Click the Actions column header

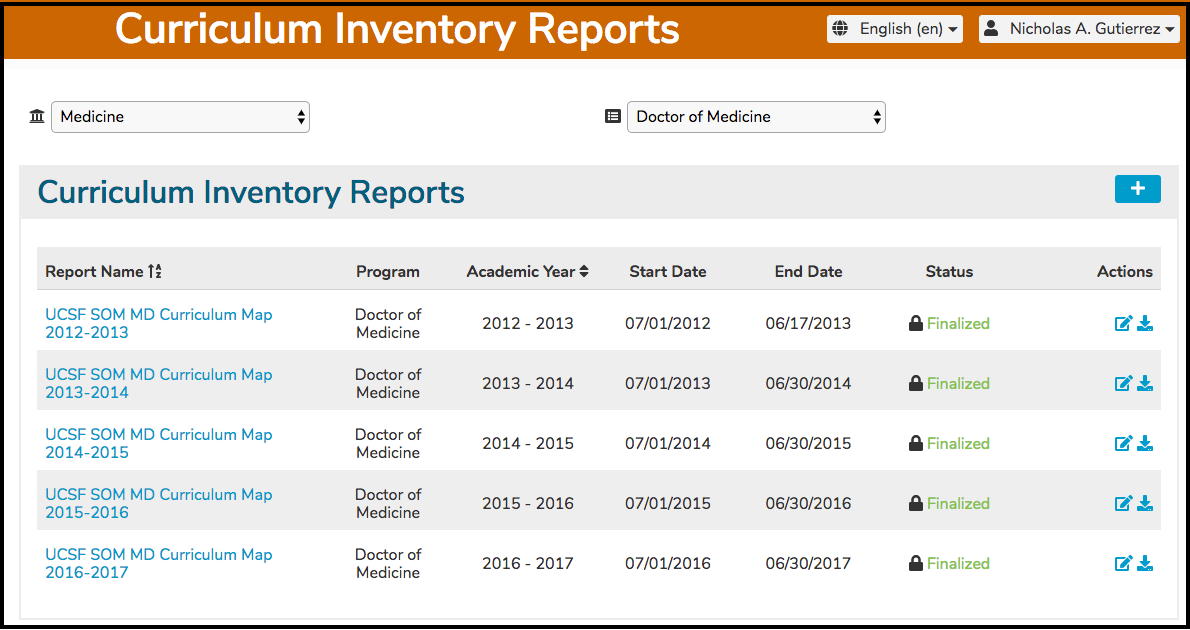point(1125,272)
